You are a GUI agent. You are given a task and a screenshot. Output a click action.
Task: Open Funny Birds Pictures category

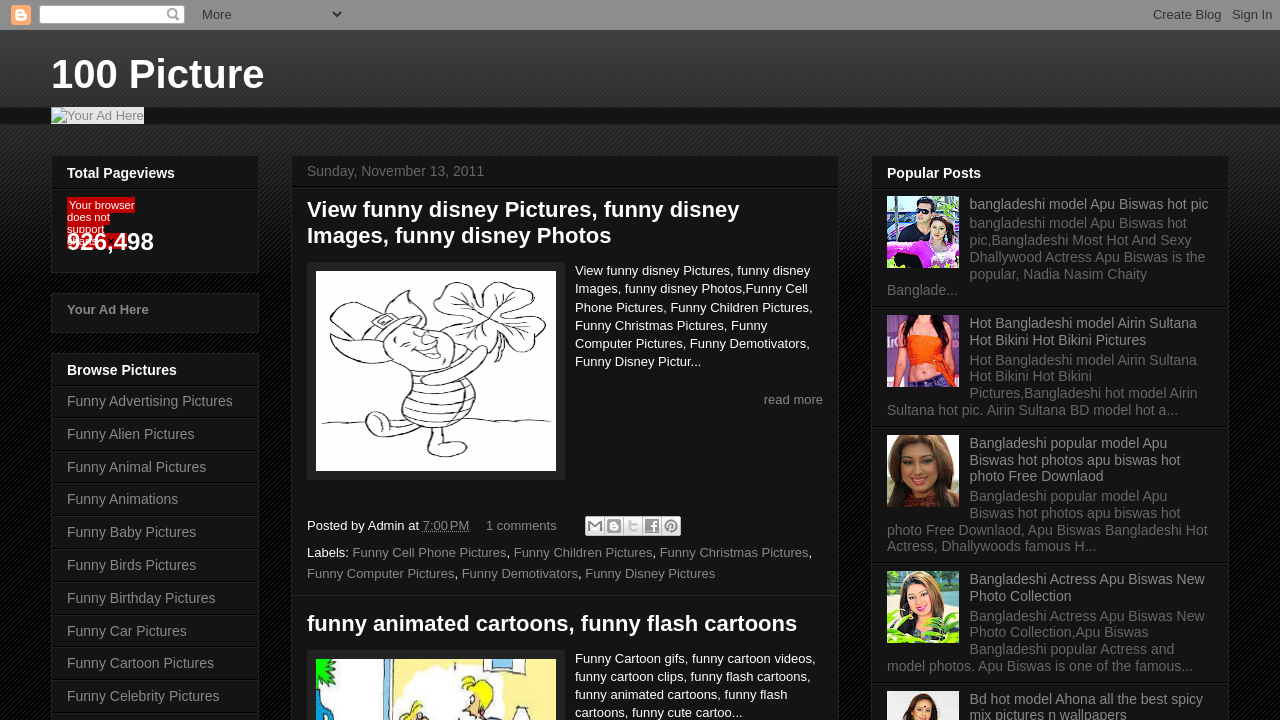132,565
